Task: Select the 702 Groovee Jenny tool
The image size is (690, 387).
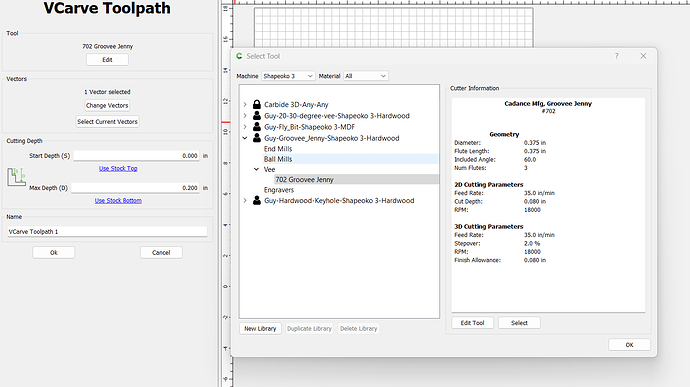Action: click(x=356, y=180)
